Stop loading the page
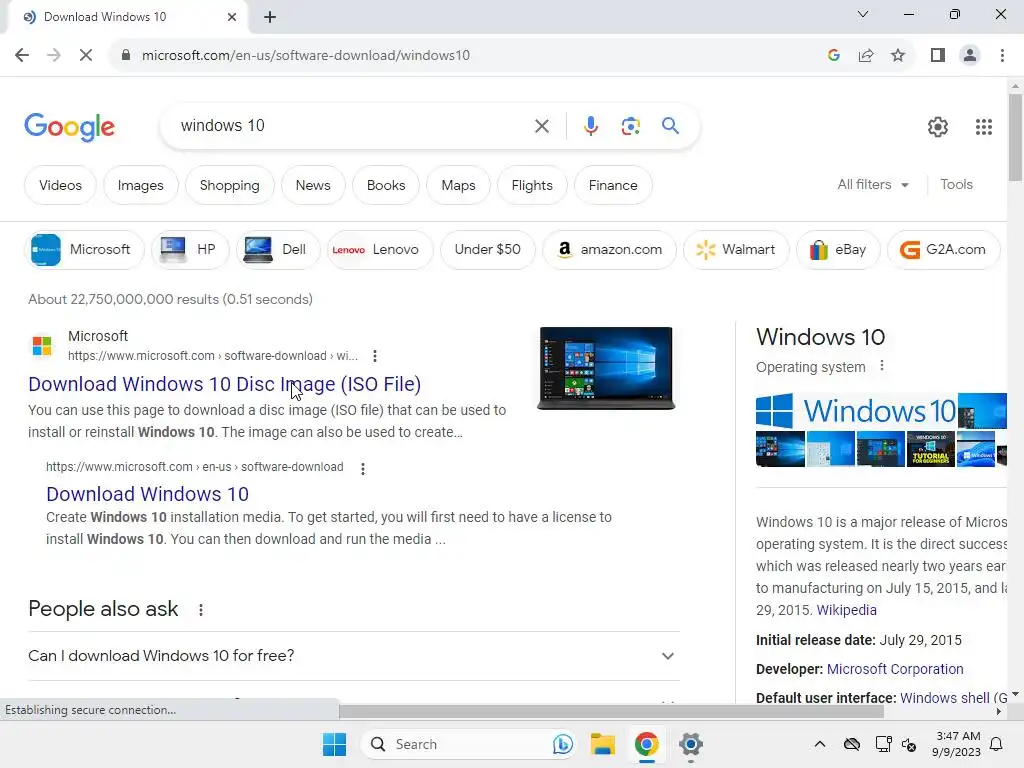 [x=86, y=56]
